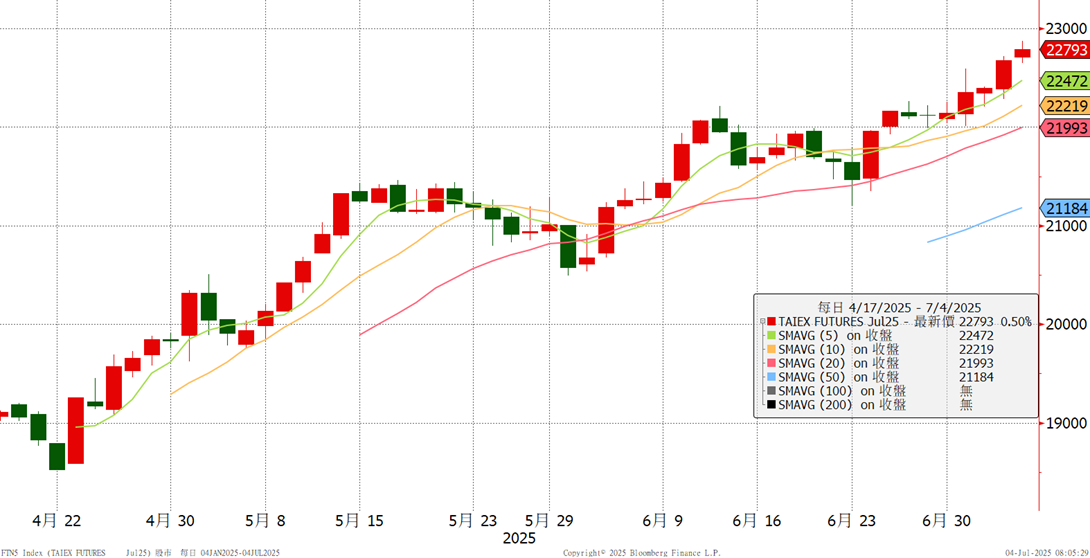Viewport: 1090px width, 558px height.
Task: Select the 'SMAVG (200) on 收盤' legend label
Action: (843, 405)
